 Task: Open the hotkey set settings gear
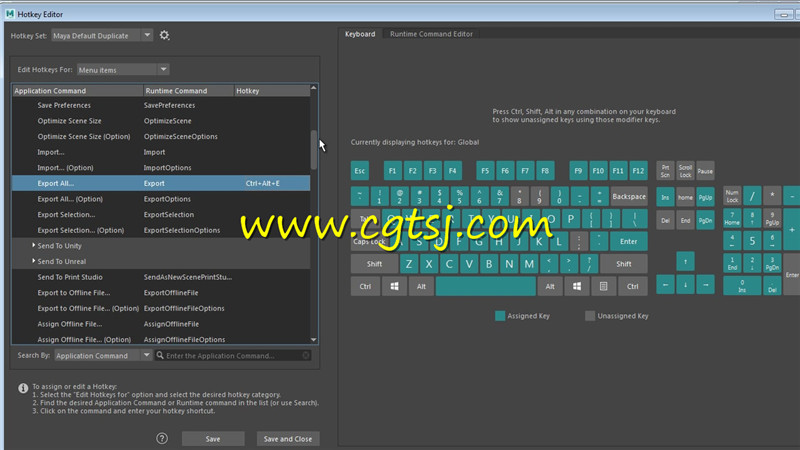coord(164,35)
